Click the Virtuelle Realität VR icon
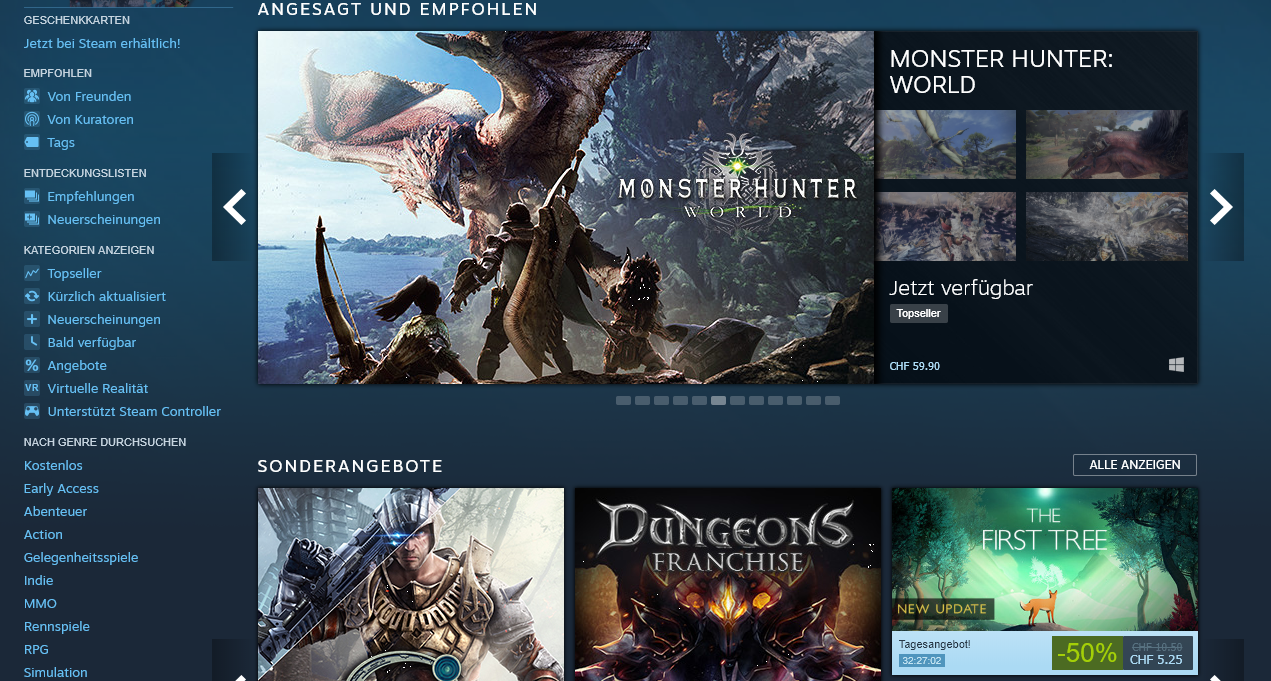The image size is (1271, 681). 32,389
